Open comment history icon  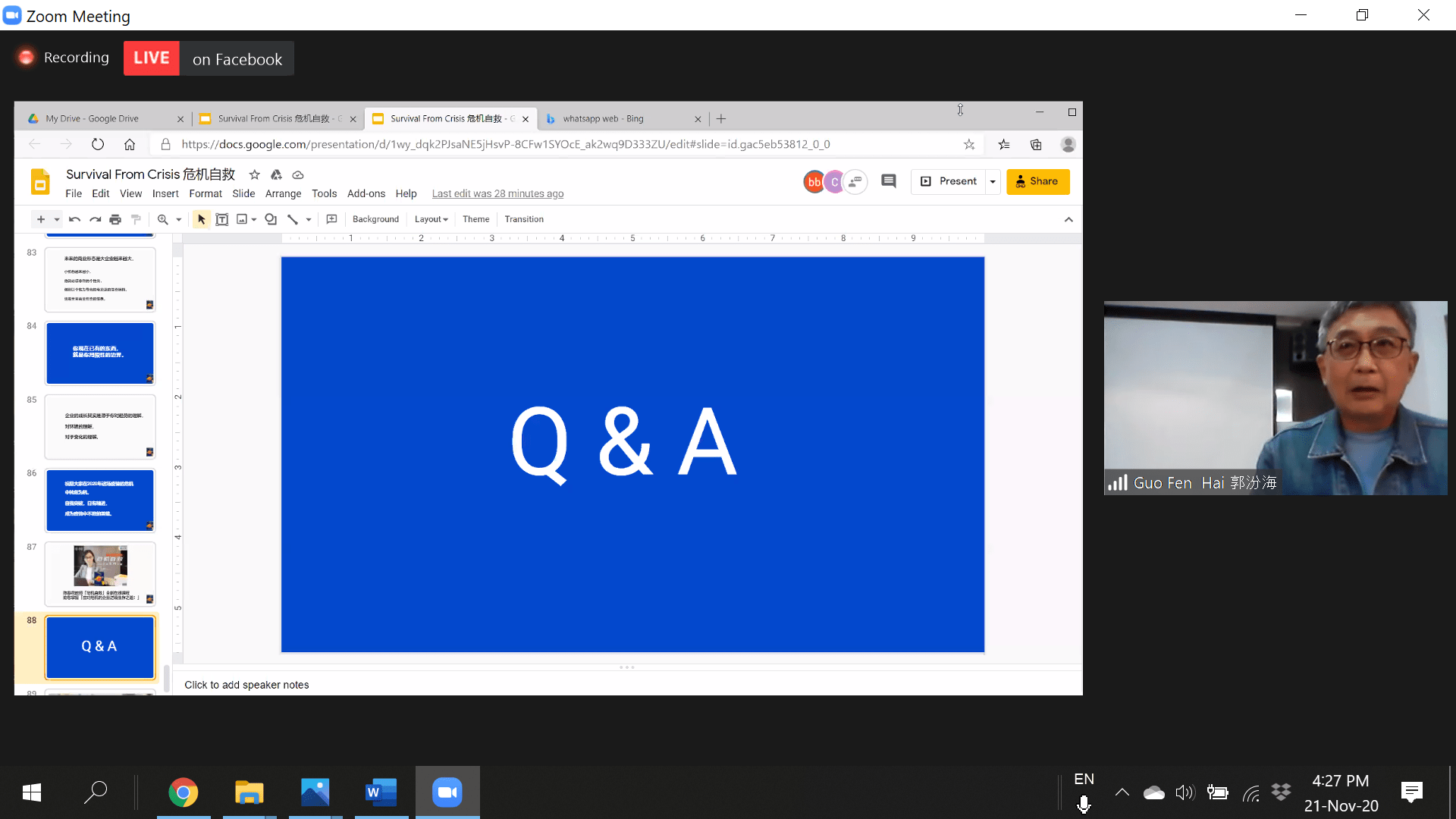pos(888,181)
